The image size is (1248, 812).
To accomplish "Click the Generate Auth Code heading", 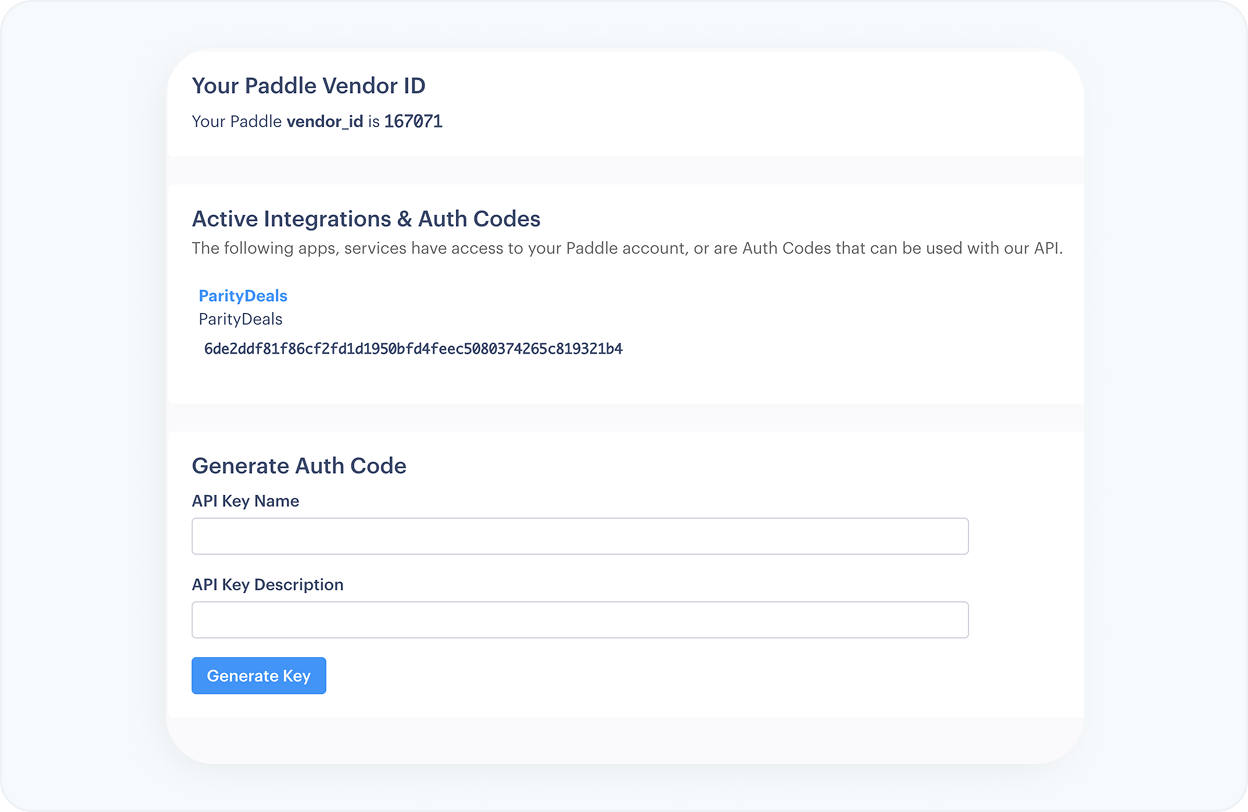I will (299, 466).
